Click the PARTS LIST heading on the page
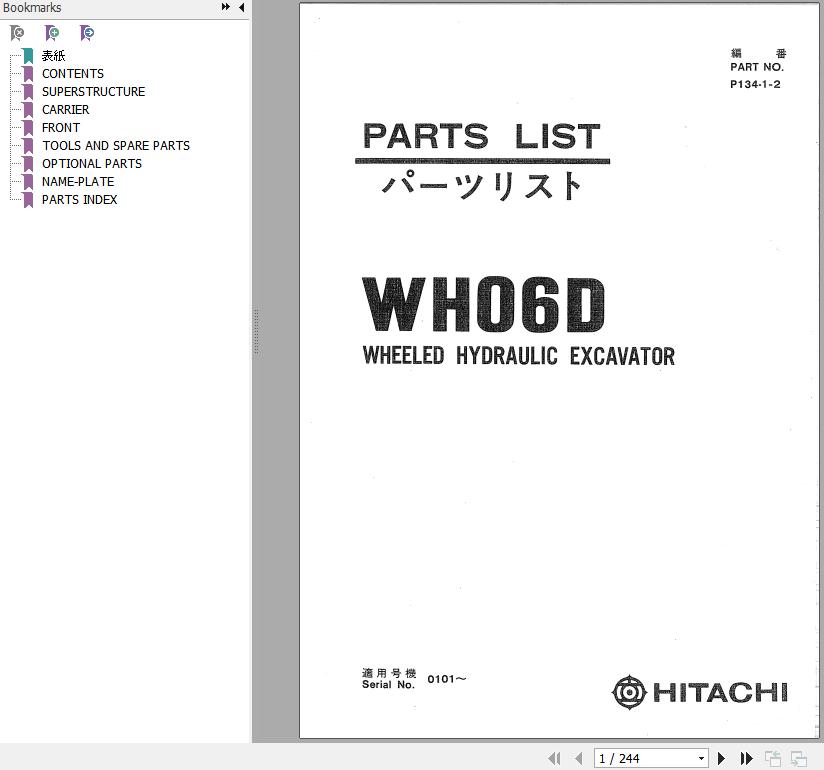This screenshot has height=770, width=824. tap(482, 136)
